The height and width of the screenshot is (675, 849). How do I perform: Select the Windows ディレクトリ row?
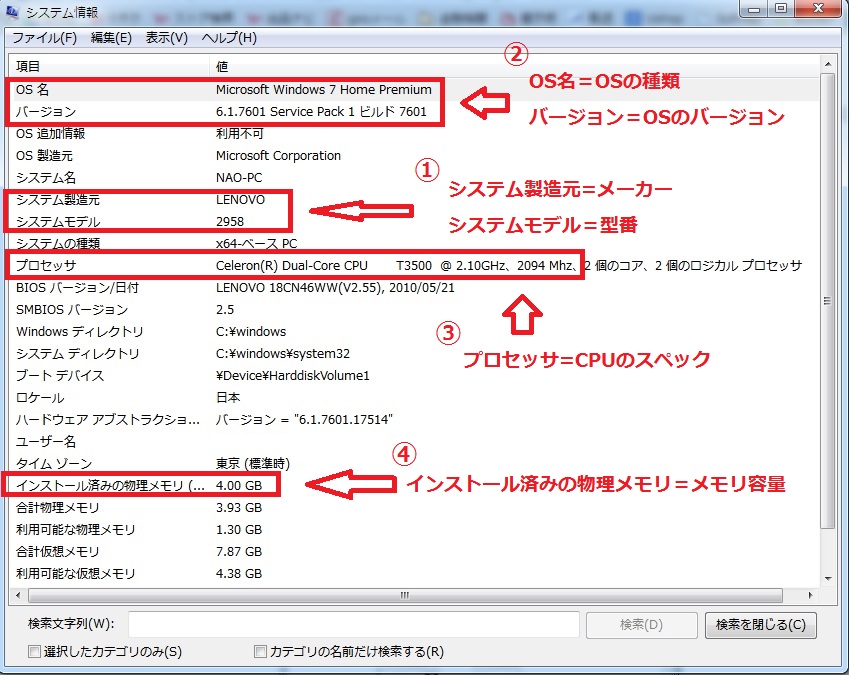pyautogui.click(x=80, y=332)
